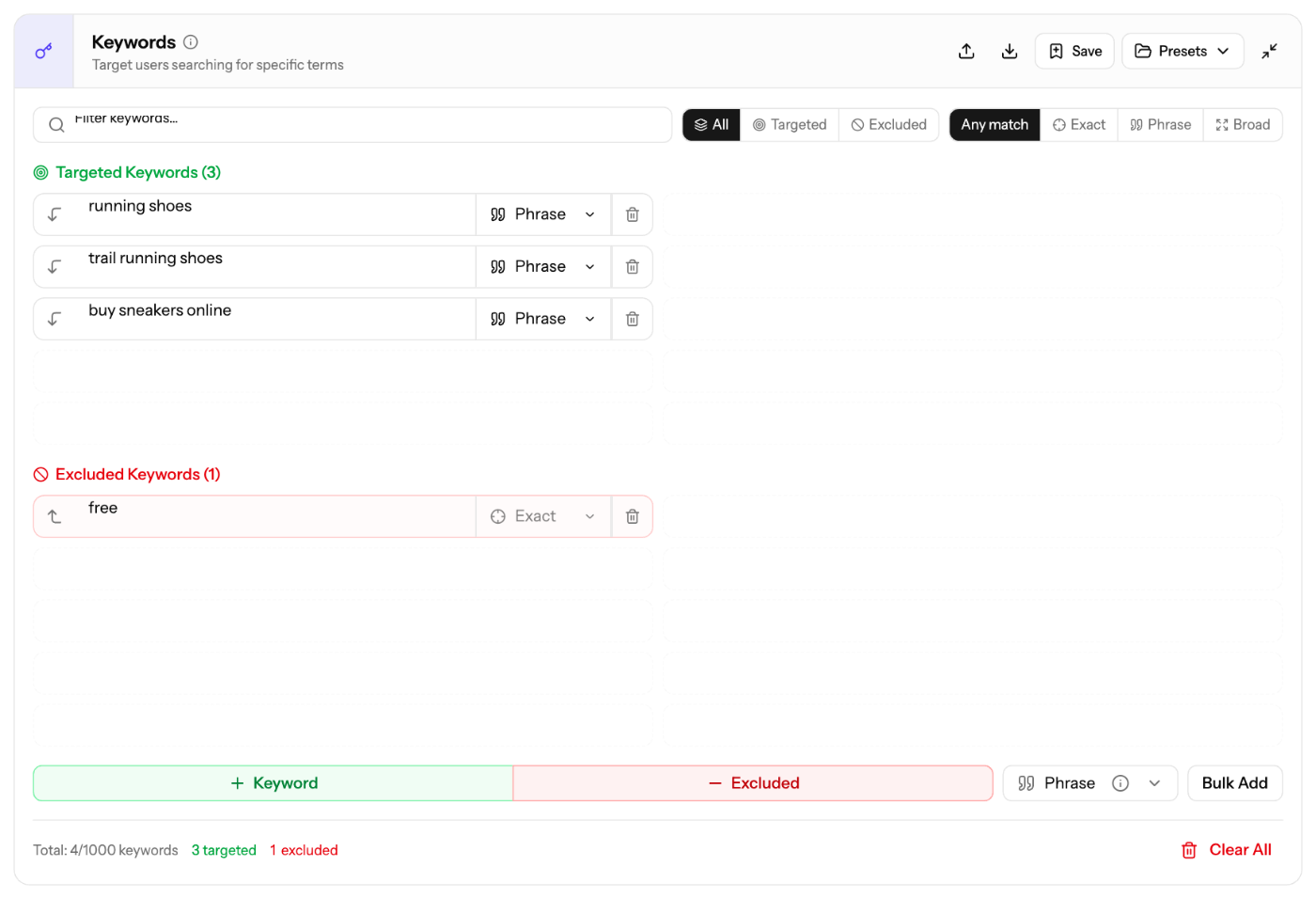Screen dimensions: 1316x899
Task: Focus the Filter keywords search field
Action: [352, 124]
